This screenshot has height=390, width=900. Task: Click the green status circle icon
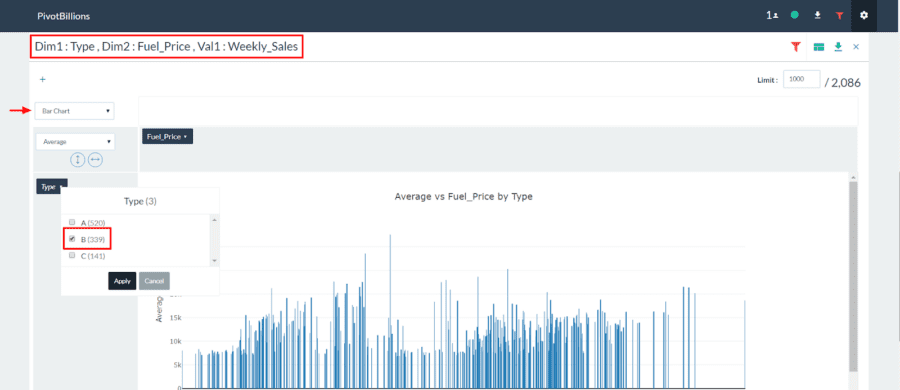click(x=794, y=16)
